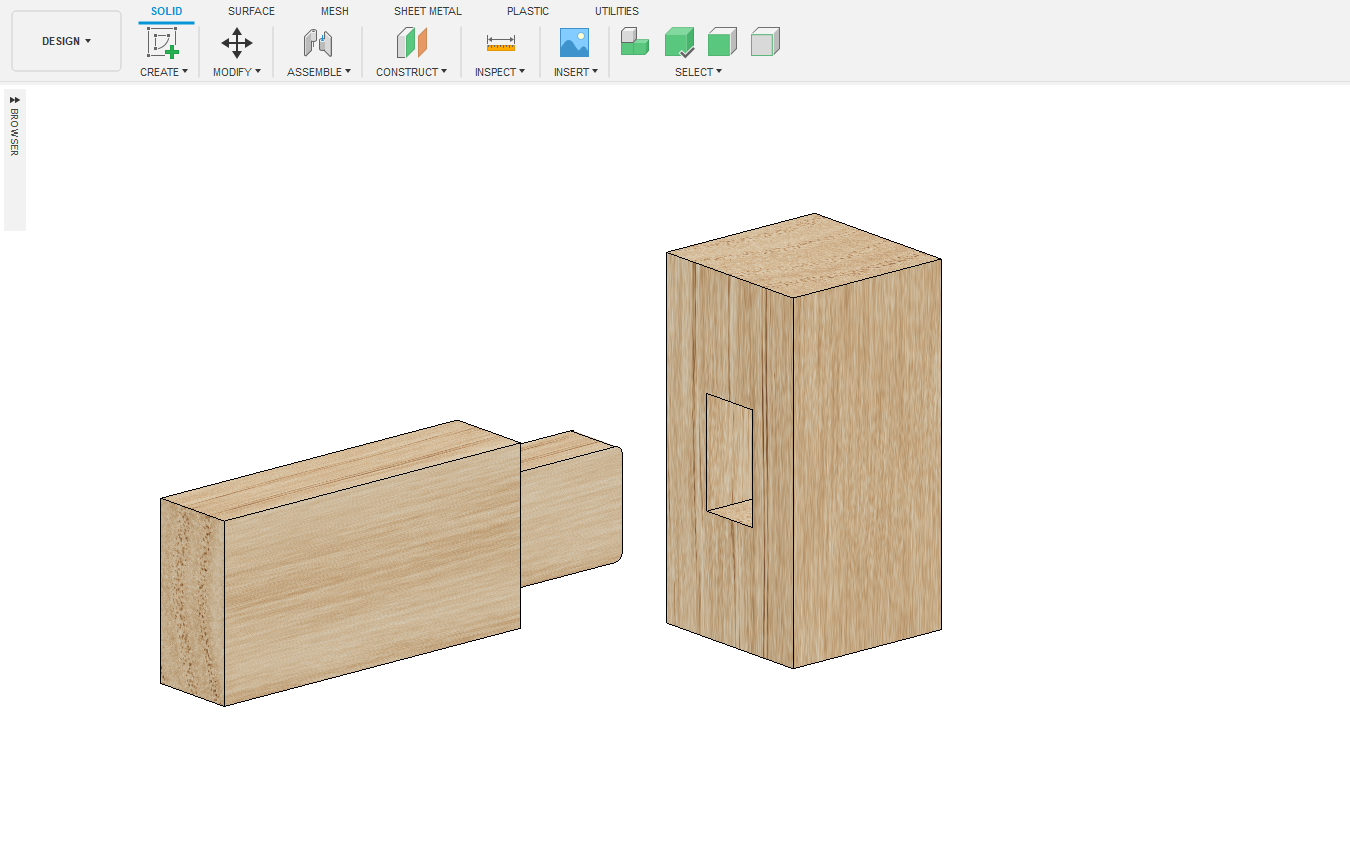Click the third Select cube icon
Screen dimensions: 1350x859
click(721, 42)
